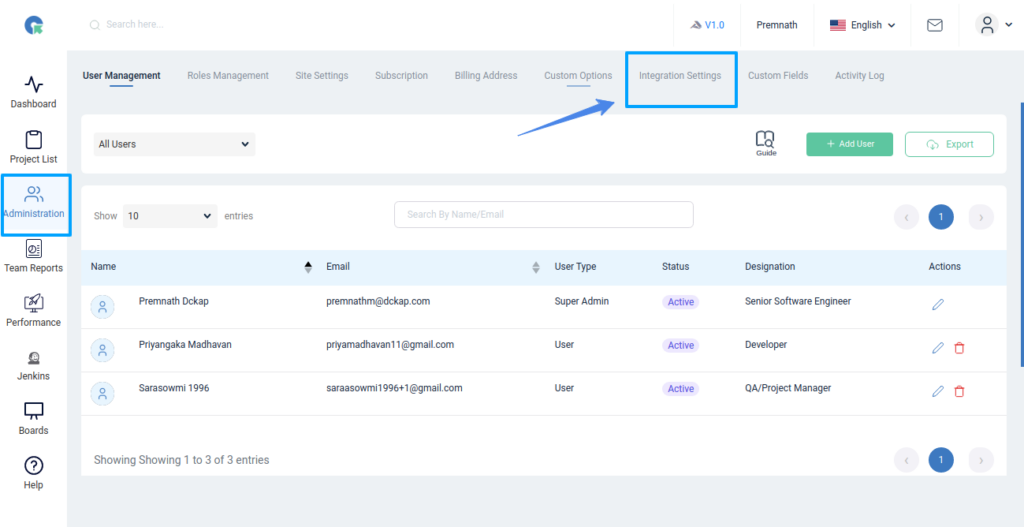
Task: Go to Performance section icon
Action: click(x=33, y=303)
